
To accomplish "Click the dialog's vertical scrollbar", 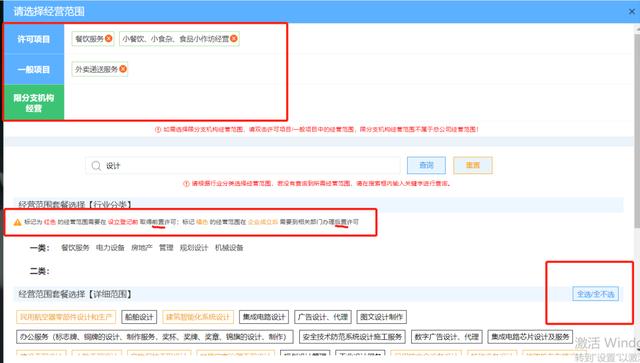I will 637,126.
